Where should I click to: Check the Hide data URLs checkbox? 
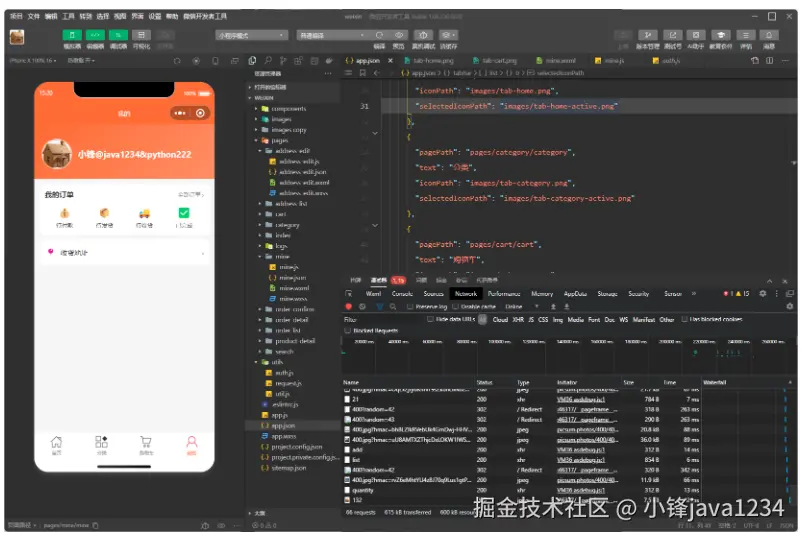[x=430, y=319]
